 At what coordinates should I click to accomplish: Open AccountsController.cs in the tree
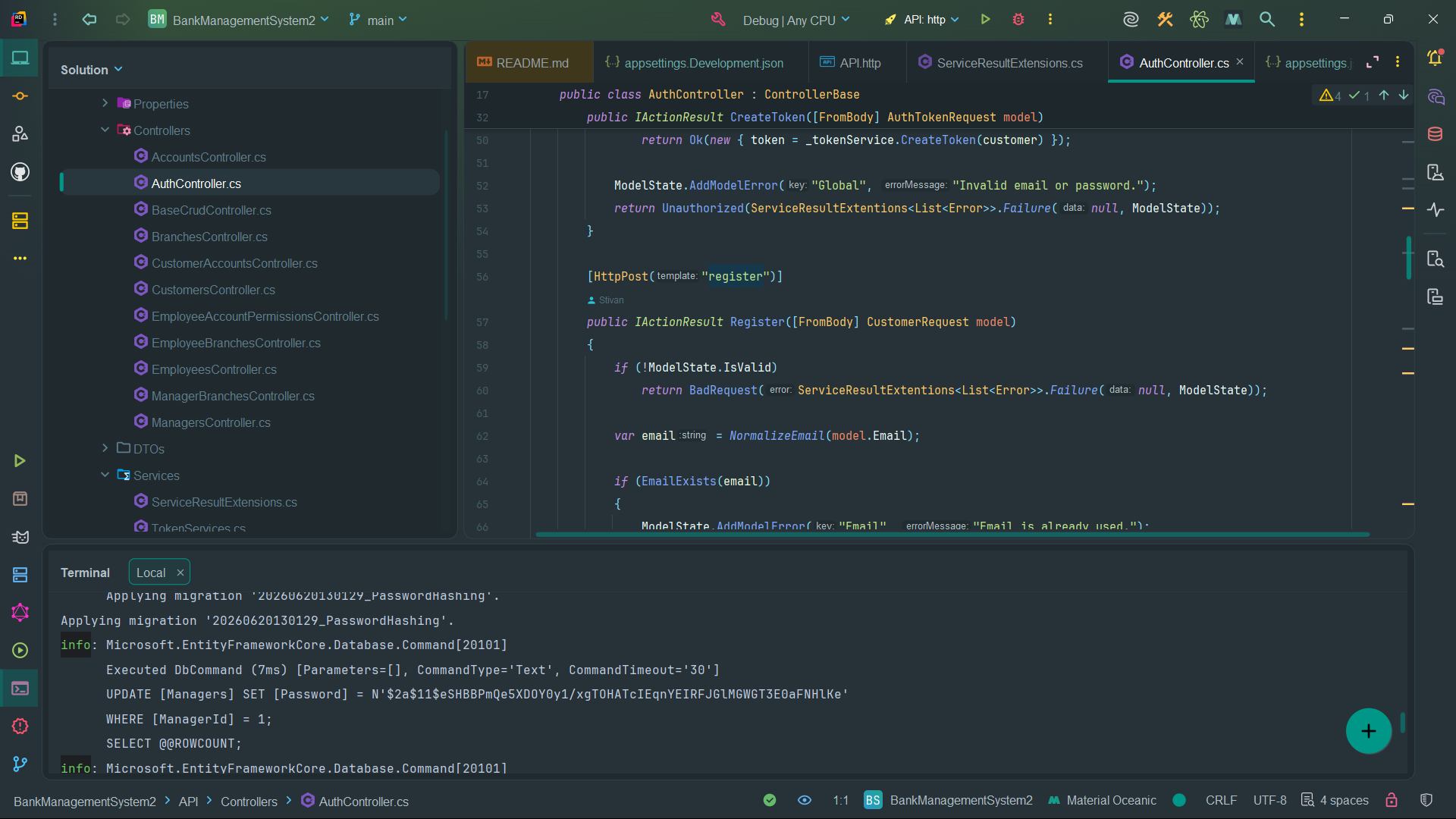point(209,157)
